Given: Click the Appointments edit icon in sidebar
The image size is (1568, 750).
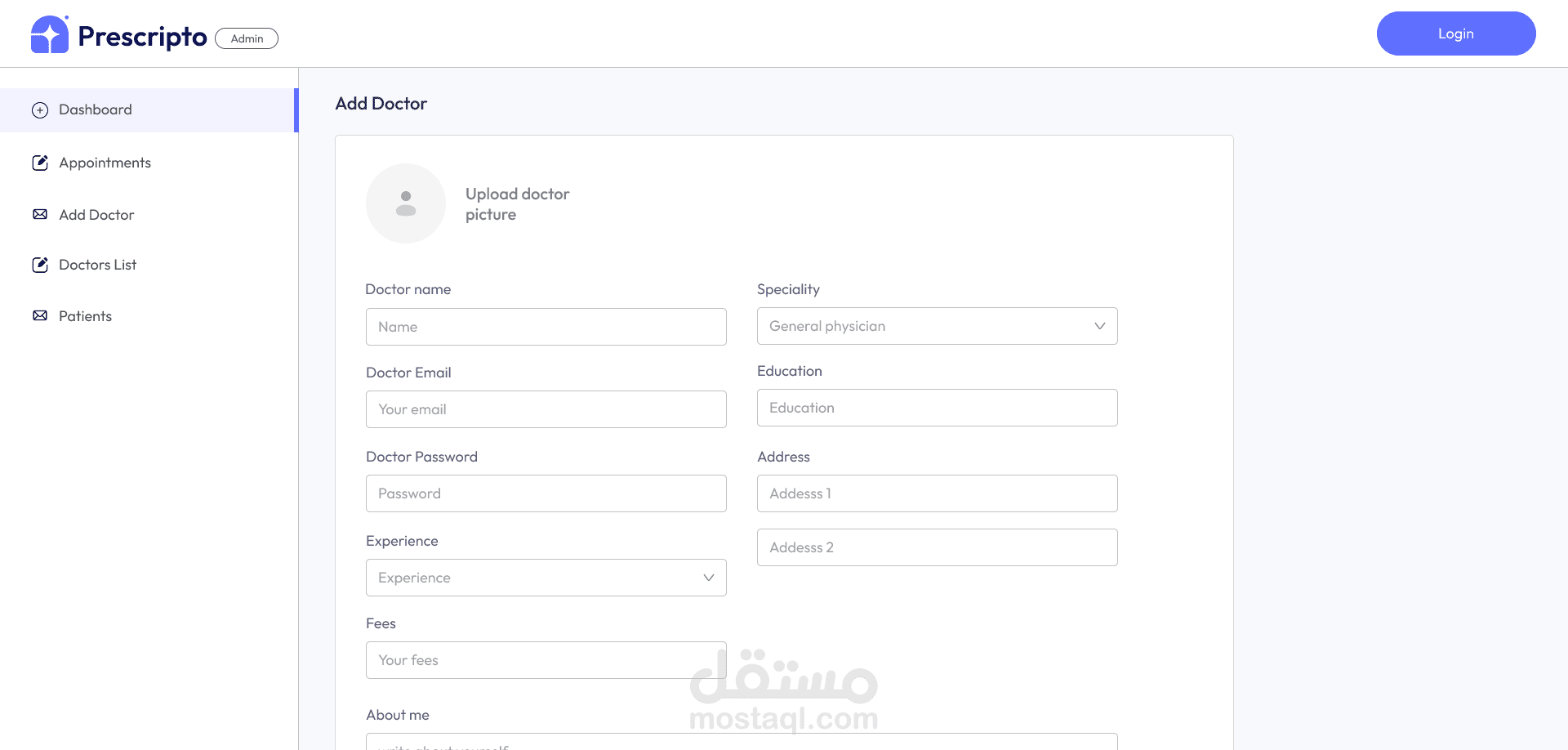Looking at the screenshot, I should (x=40, y=163).
